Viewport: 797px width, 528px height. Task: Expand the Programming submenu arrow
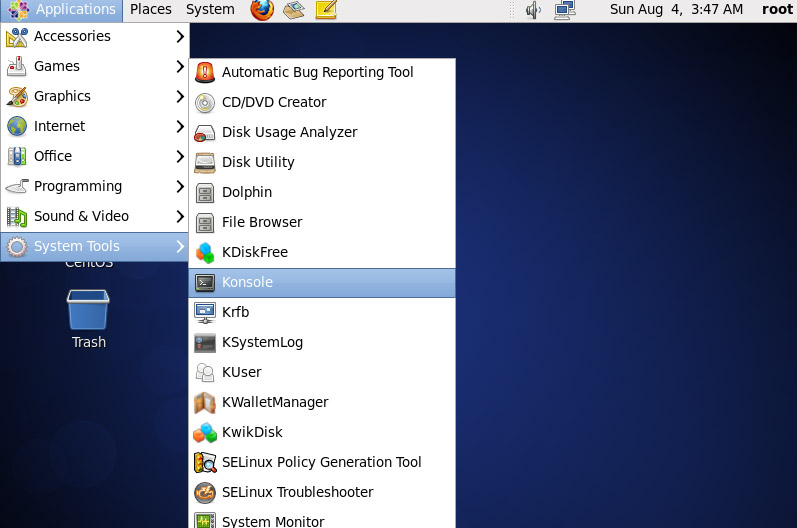(x=180, y=186)
